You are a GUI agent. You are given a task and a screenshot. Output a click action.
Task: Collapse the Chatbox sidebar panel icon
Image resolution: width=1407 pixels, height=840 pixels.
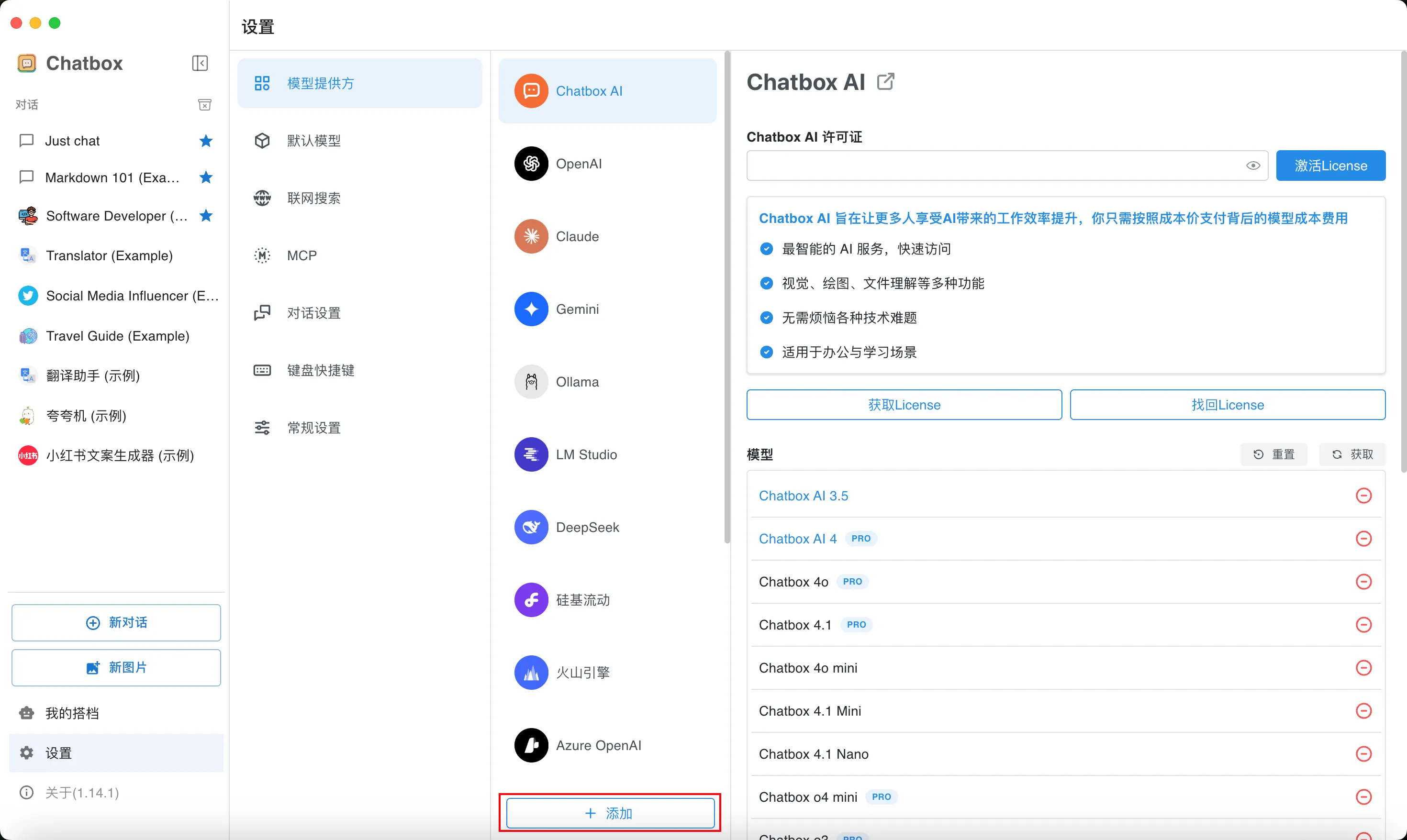(x=200, y=63)
